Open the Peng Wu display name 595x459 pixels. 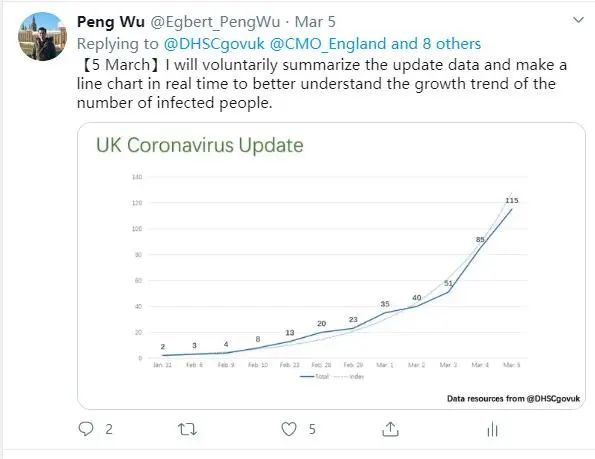pos(111,22)
